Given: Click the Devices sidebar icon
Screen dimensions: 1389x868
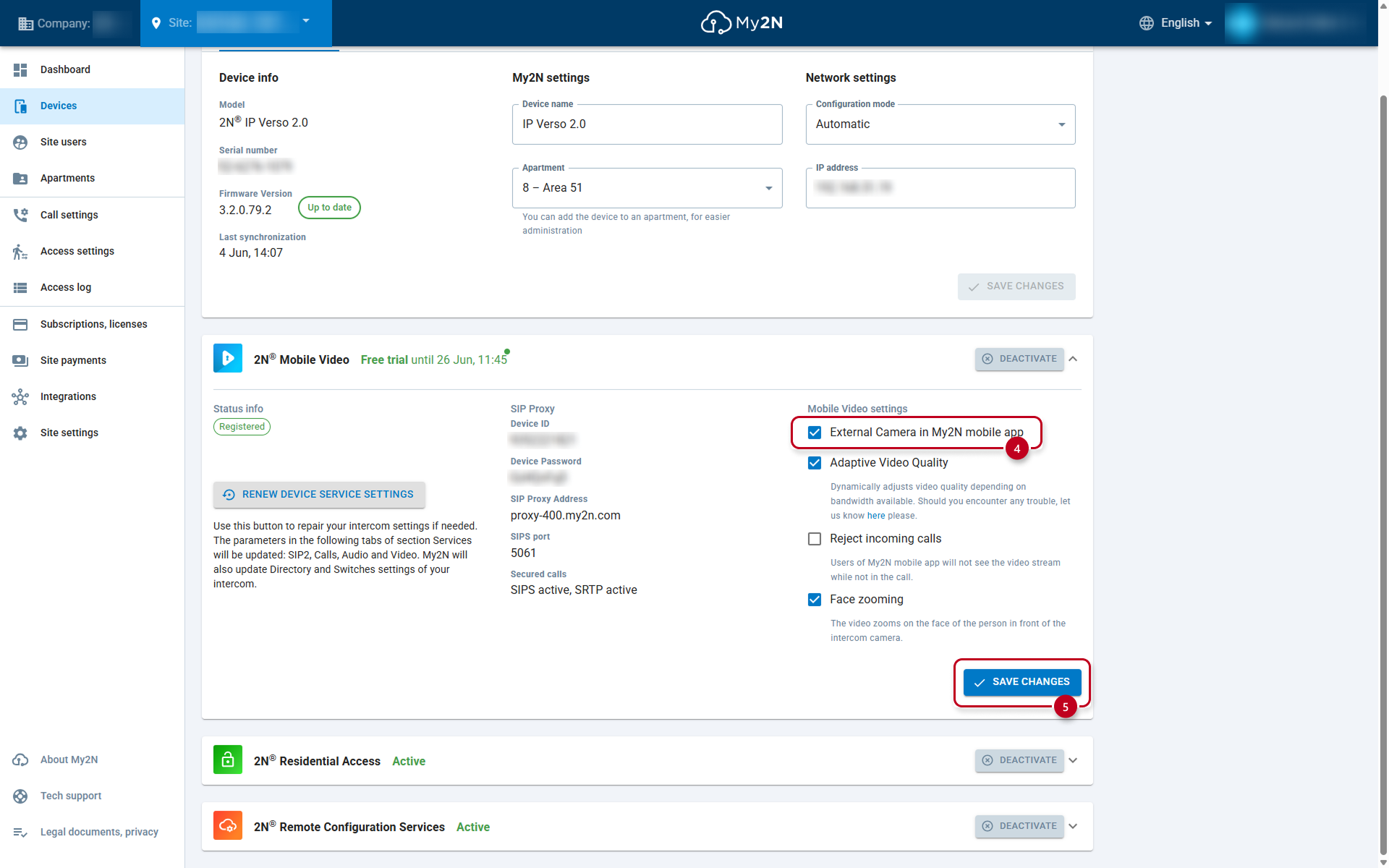Looking at the screenshot, I should (20, 106).
